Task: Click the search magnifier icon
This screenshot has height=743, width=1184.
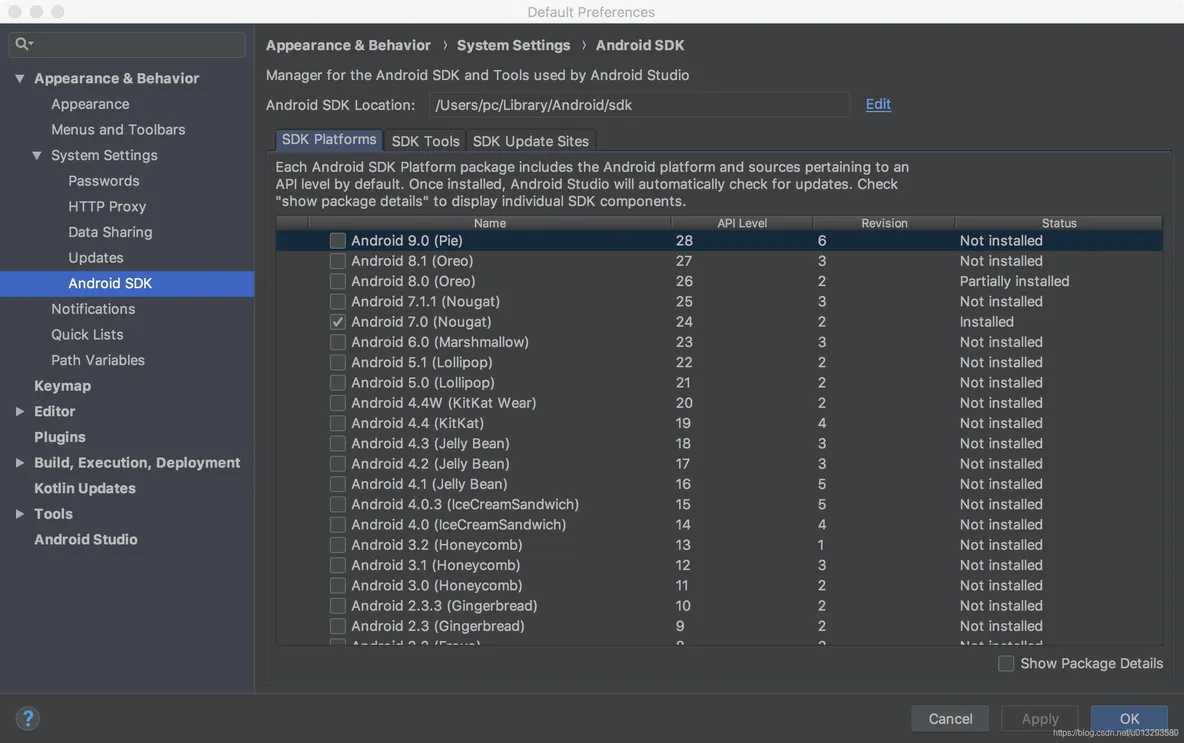Action: click(23, 44)
